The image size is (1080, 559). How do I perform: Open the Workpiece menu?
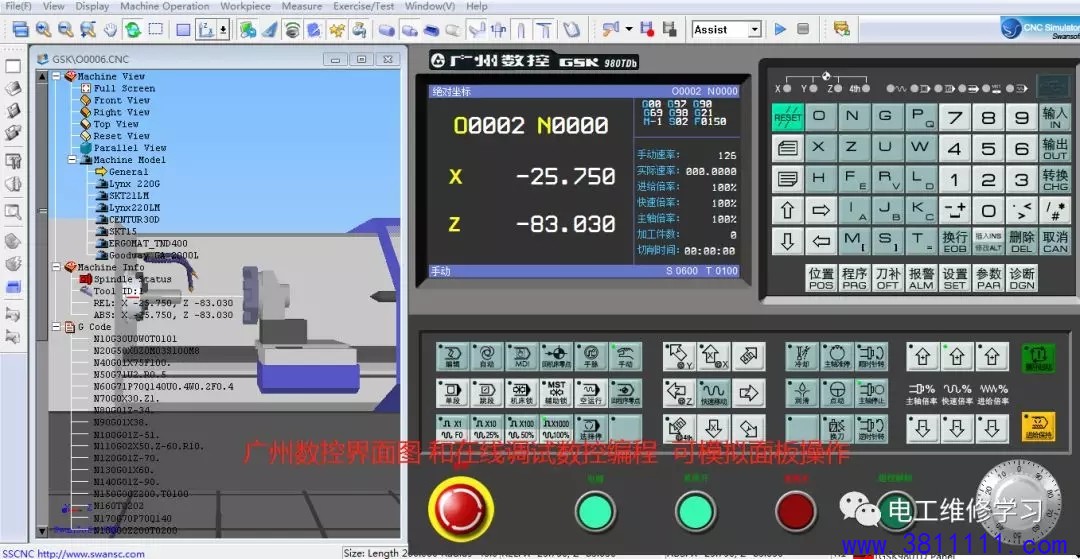(x=245, y=6)
